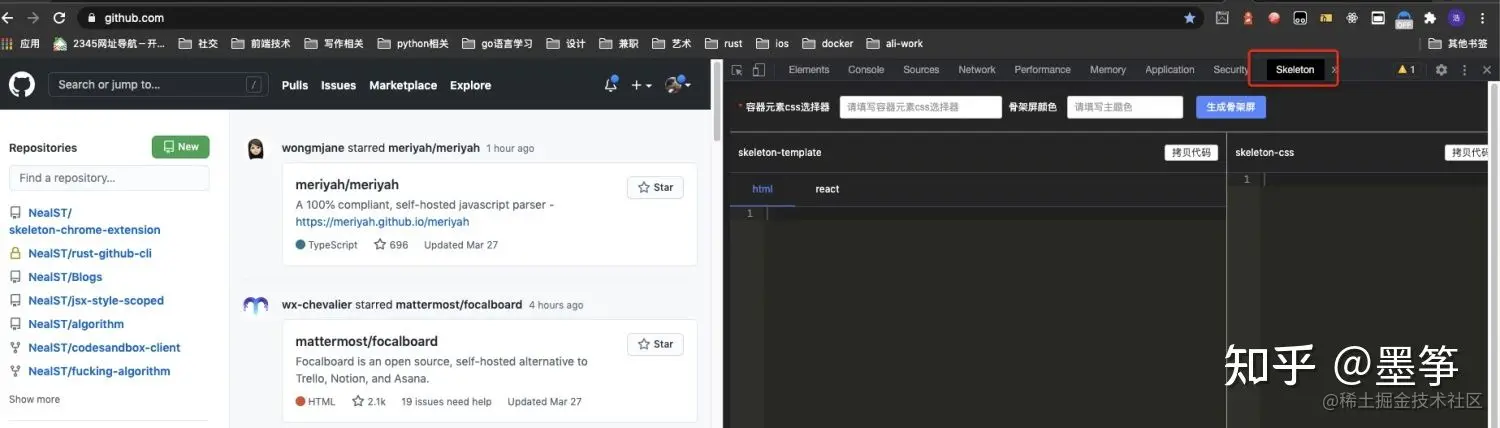Open GitHub notifications bell

pos(611,85)
